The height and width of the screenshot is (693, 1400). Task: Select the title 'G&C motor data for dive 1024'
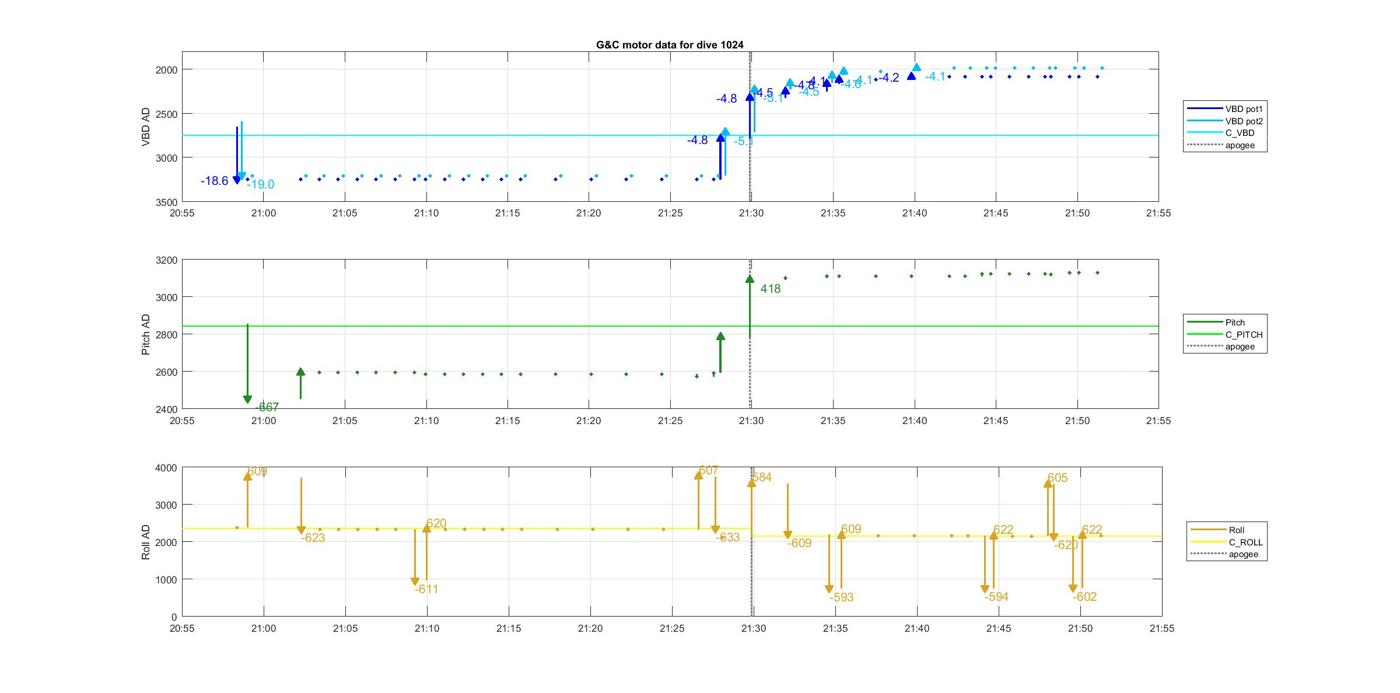pyautogui.click(x=670, y=45)
